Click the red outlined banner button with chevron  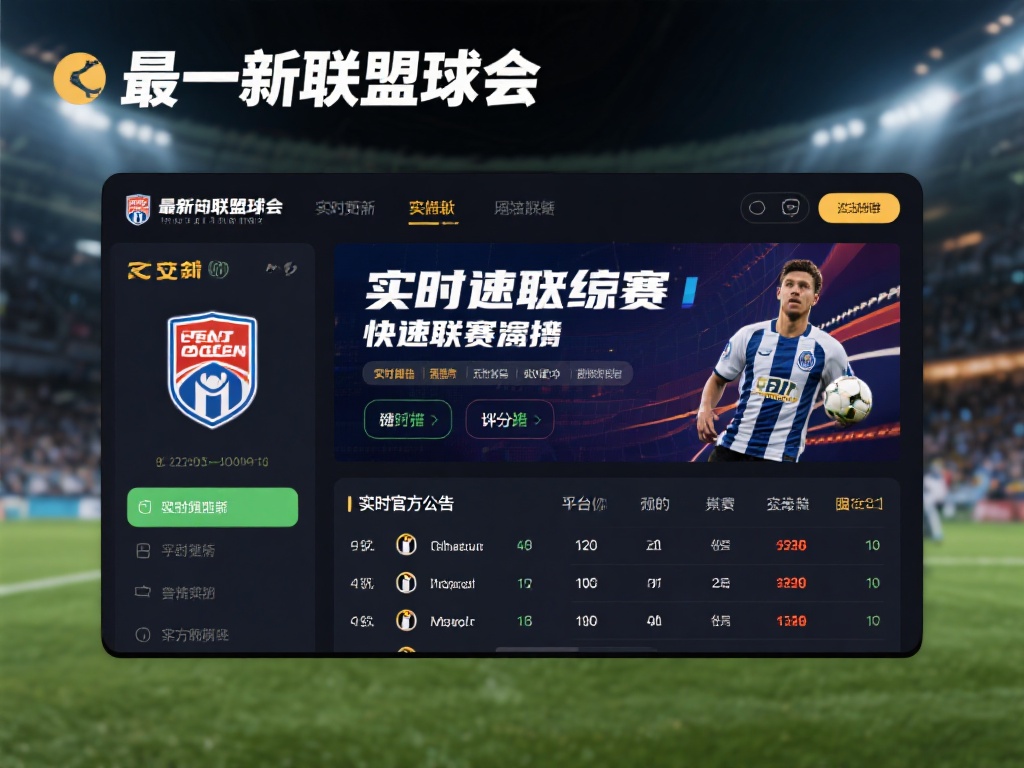coord(510,419)
